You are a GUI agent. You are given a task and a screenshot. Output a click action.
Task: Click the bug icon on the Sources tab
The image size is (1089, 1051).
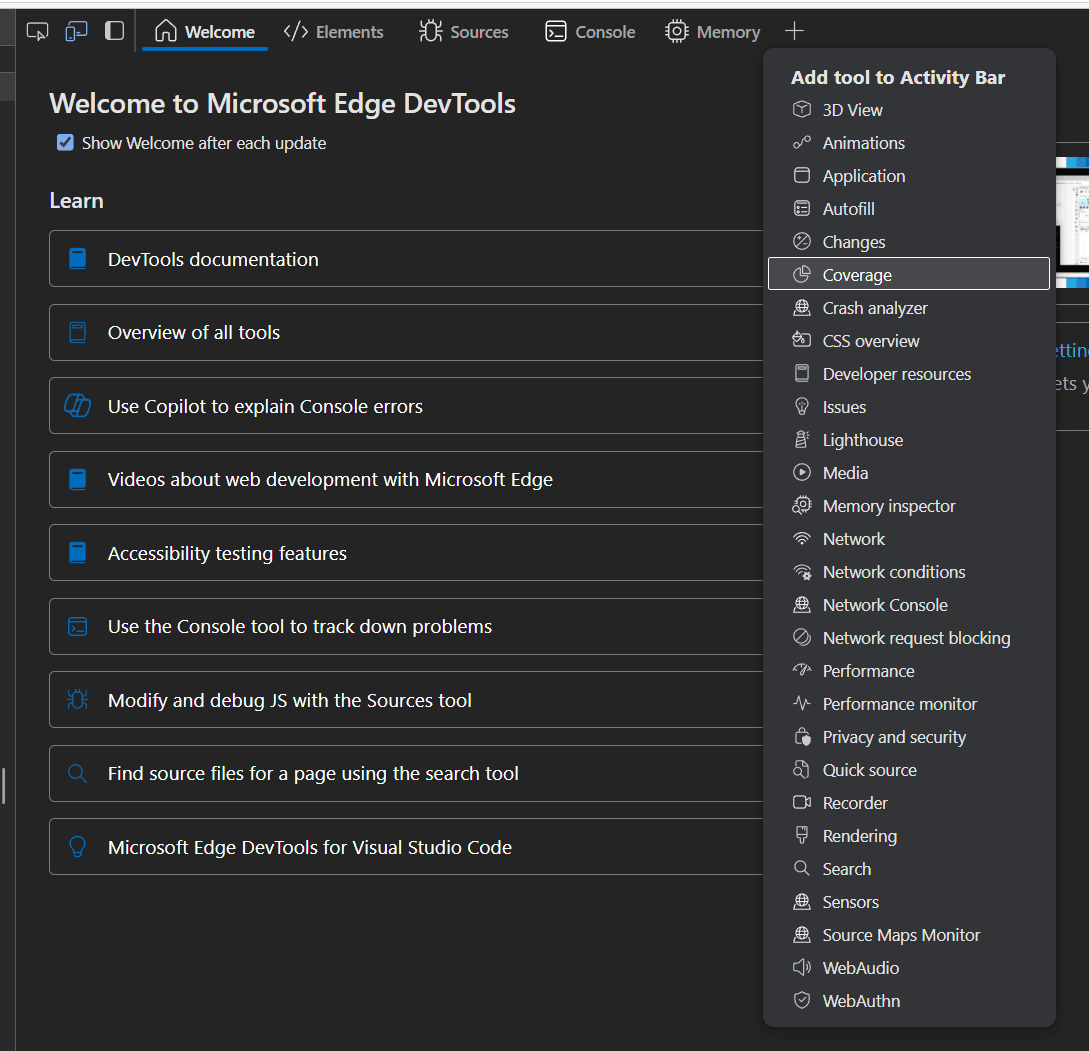click(430, 31)
